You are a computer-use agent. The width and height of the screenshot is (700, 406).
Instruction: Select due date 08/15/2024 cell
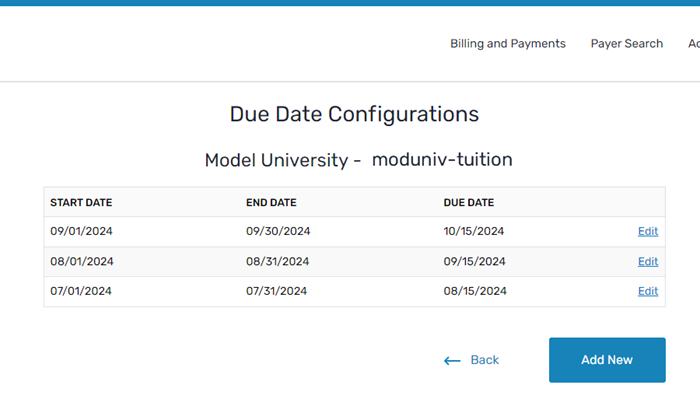pyautogui.click(x=475, y=291)
